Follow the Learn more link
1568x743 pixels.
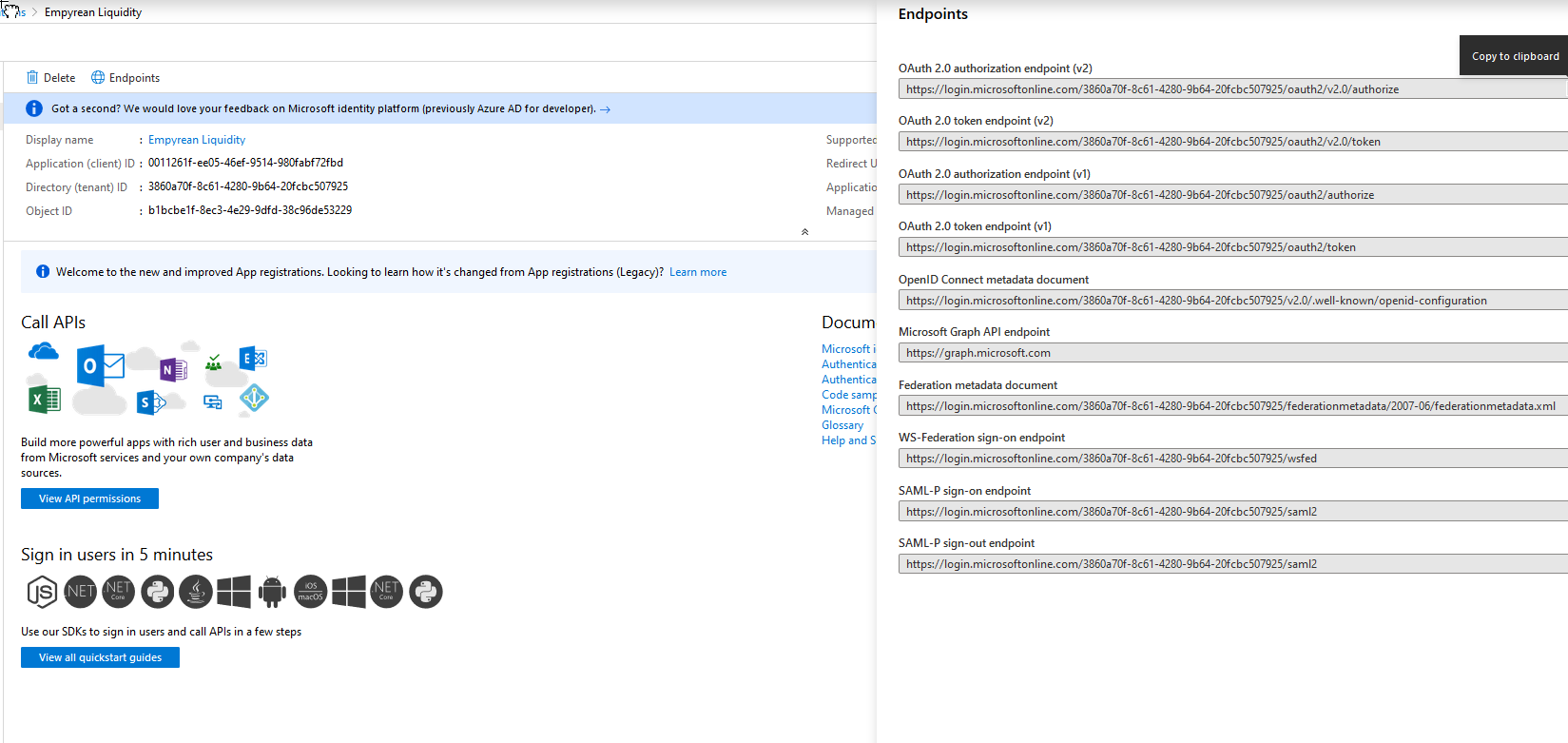click(x=698, y=272)
